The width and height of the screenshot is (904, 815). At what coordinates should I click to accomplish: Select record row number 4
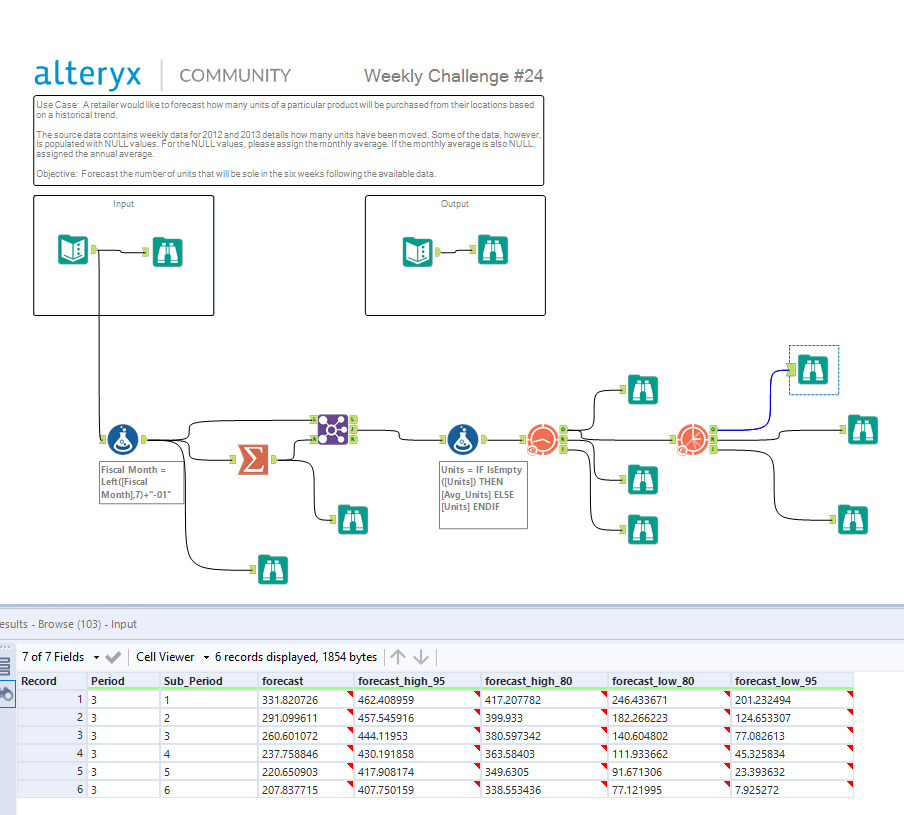[x=52, y=754]
